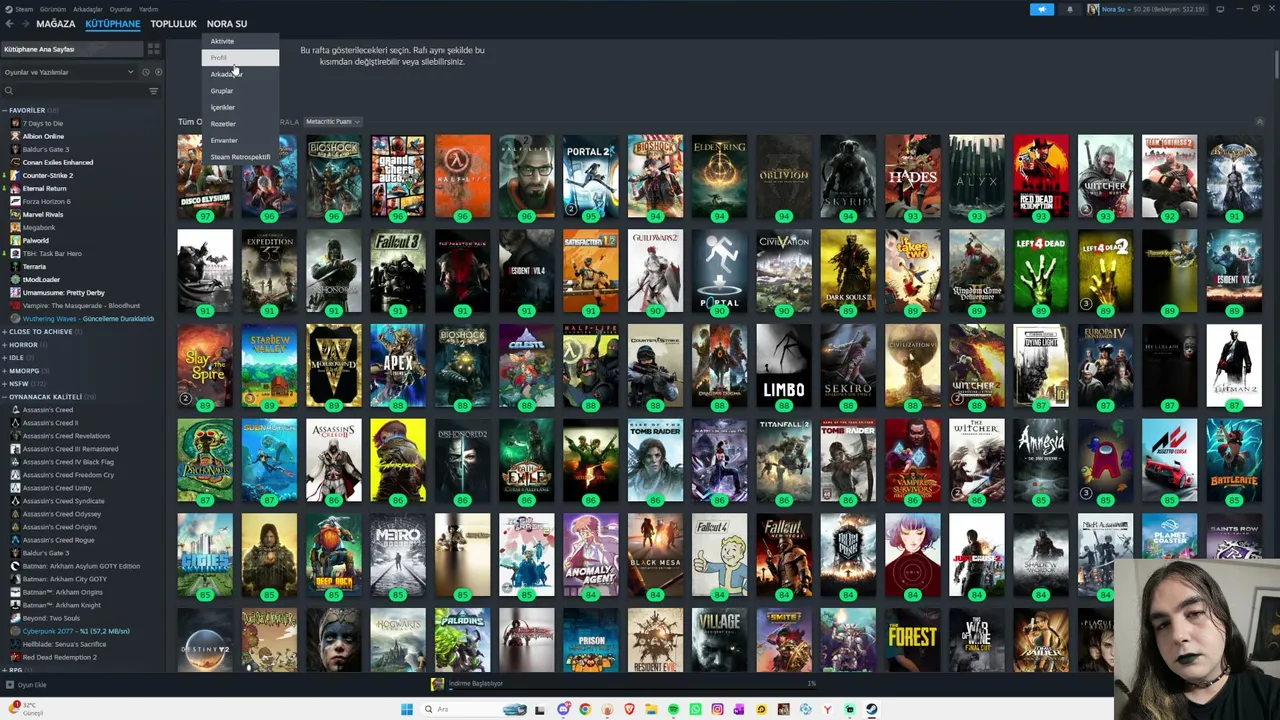This screenshot has width=1280, height=720.
Task: Select Envanter from the dropdown menu
Action: click(240, 140)
